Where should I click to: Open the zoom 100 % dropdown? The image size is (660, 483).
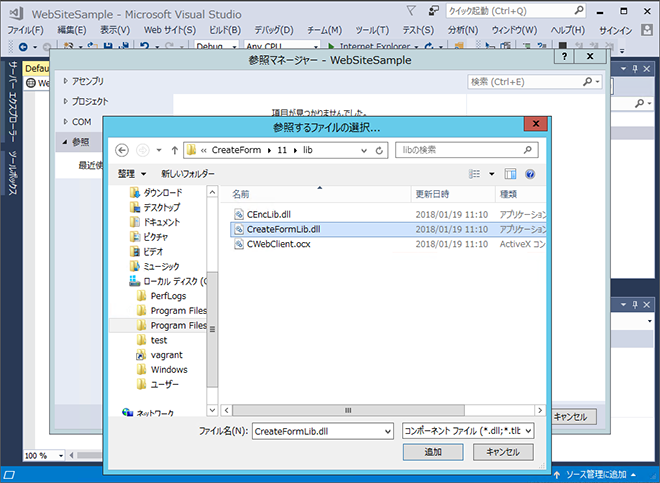tap(61, 456)
